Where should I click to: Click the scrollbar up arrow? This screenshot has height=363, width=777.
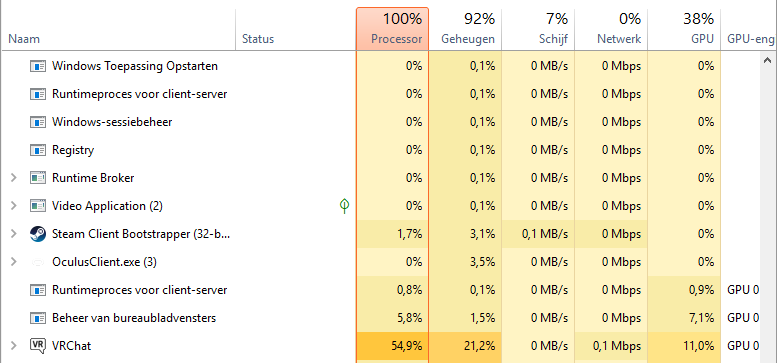click(x=768, y=59)
